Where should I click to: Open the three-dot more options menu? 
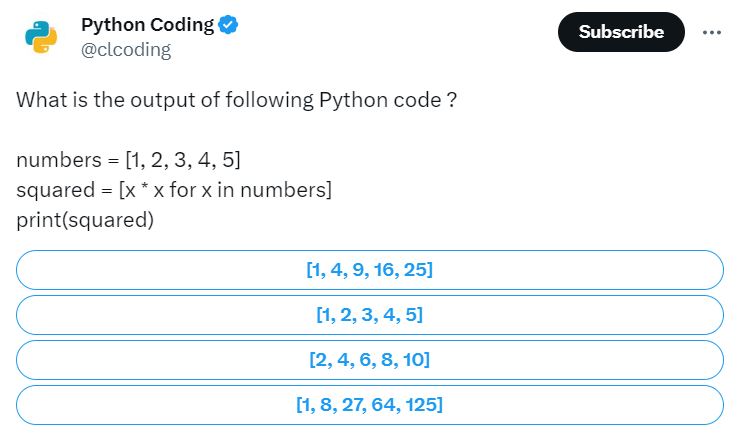click(712, 32)
